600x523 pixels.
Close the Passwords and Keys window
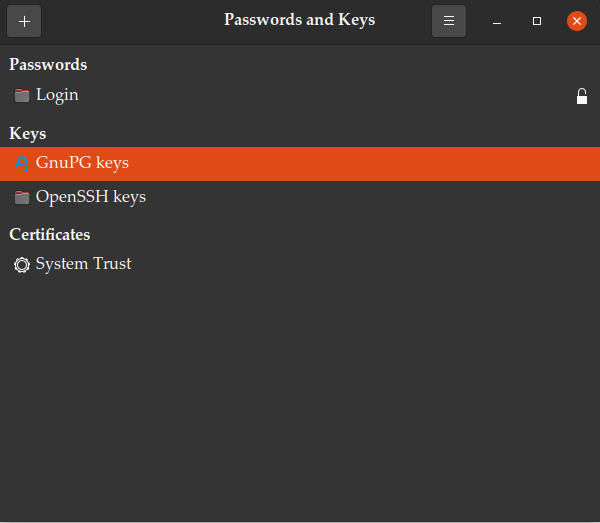(x=576, y=21)
